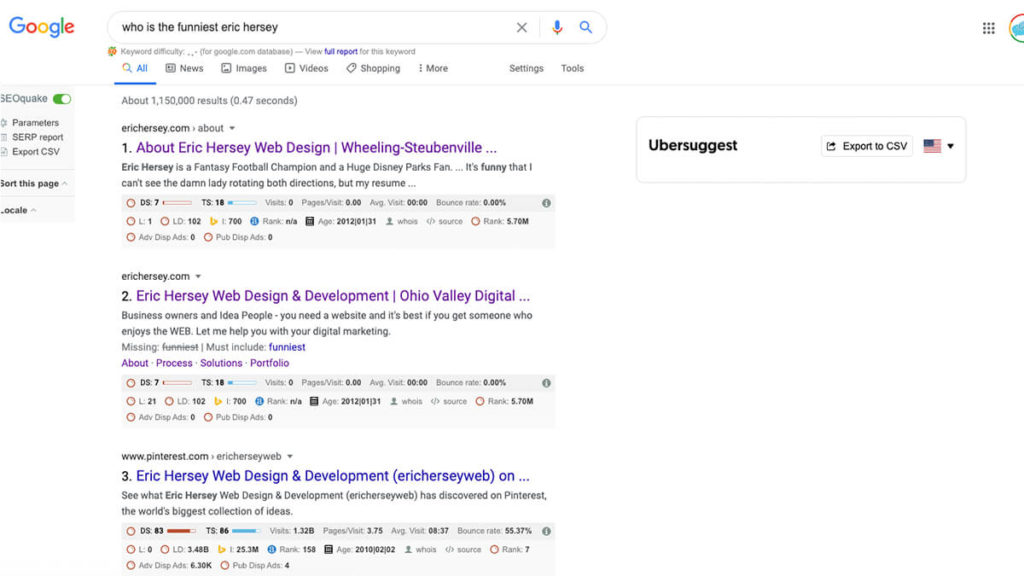Toggle the SEOquake switch off
This screenshot has height=576, width=1024.
pyautogui.click(x=62, y=99)
